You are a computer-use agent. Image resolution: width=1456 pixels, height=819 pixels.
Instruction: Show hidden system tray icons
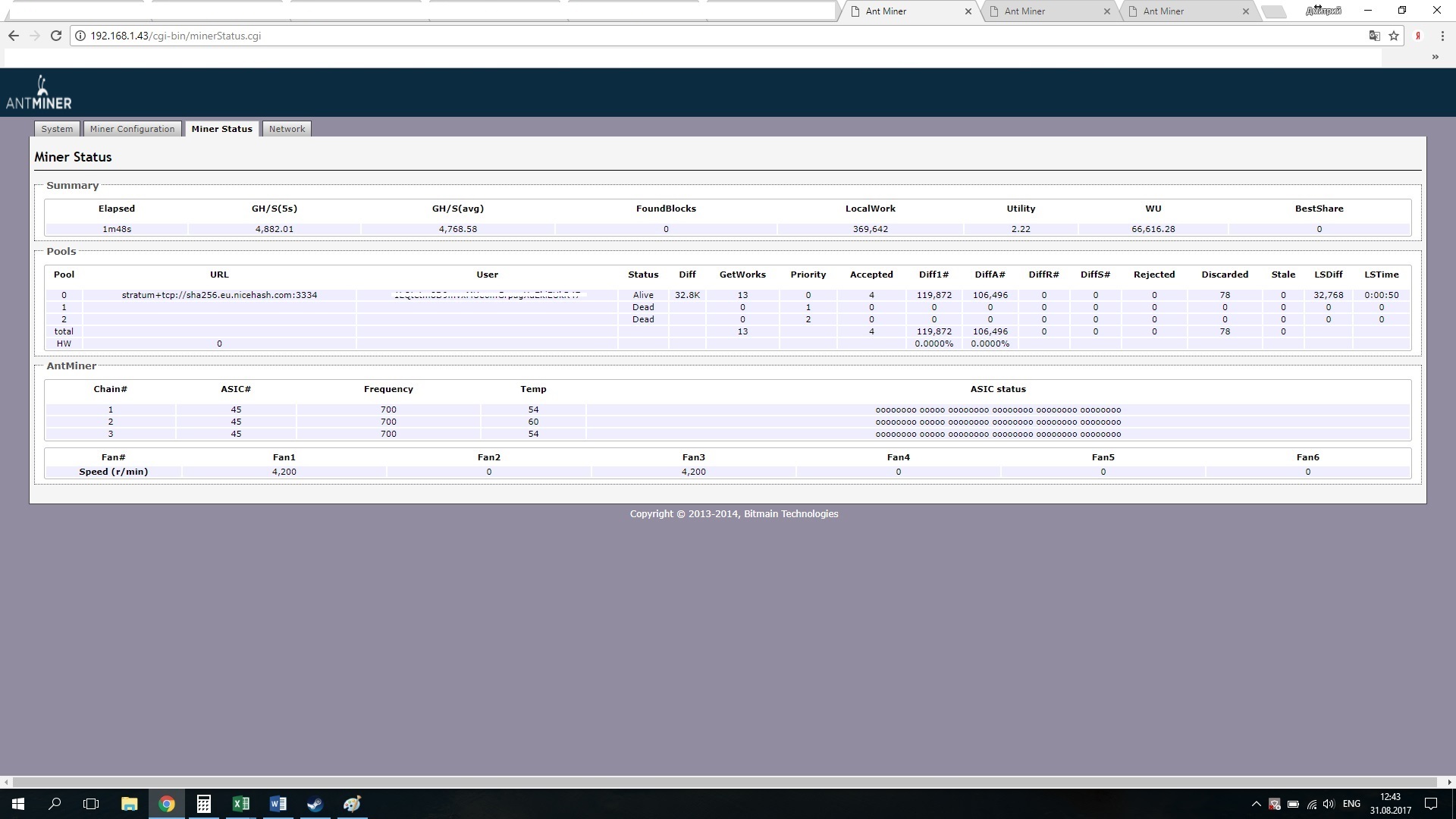point(1256,804)
